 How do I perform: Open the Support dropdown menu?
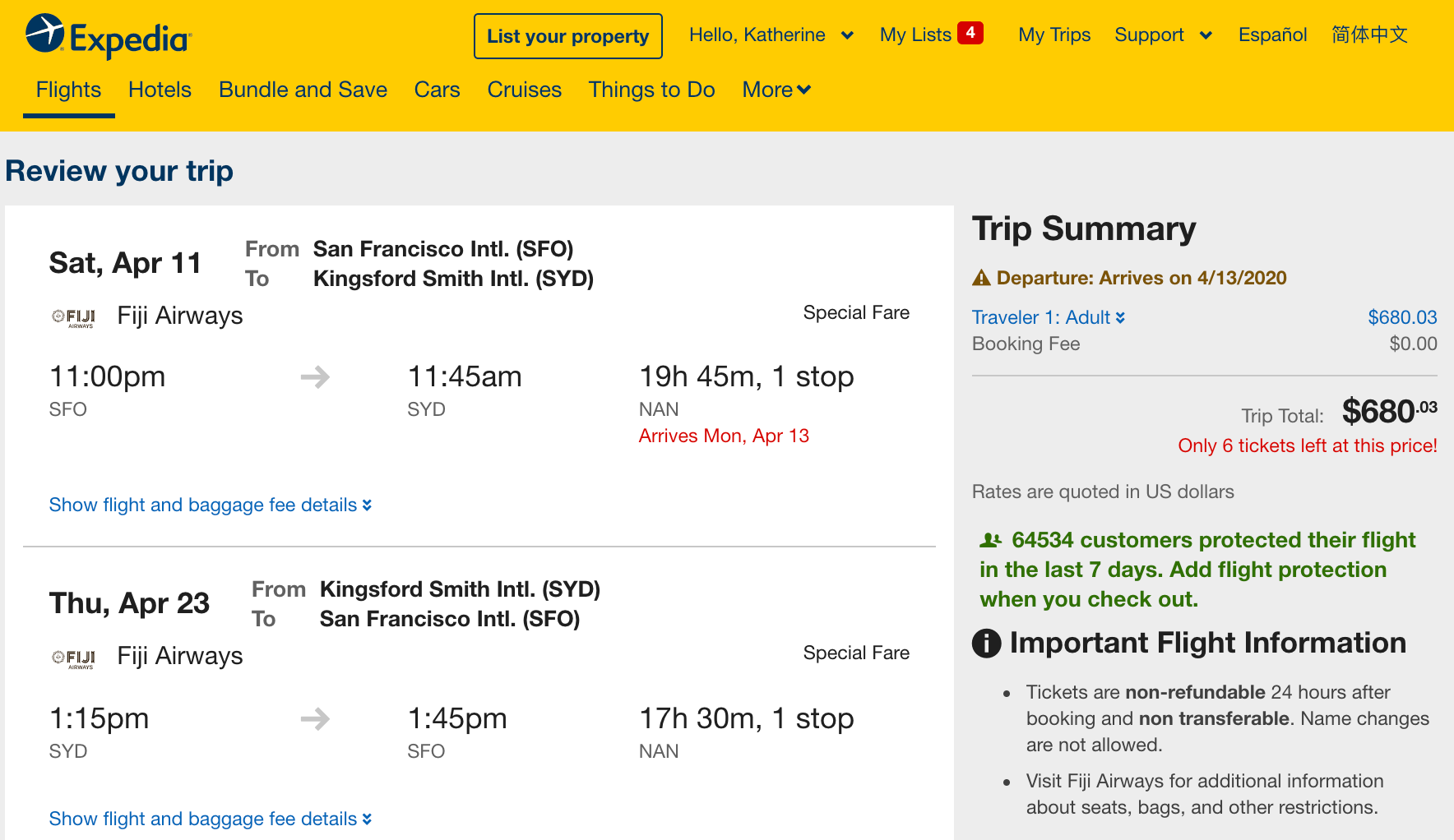point(1163,35)
